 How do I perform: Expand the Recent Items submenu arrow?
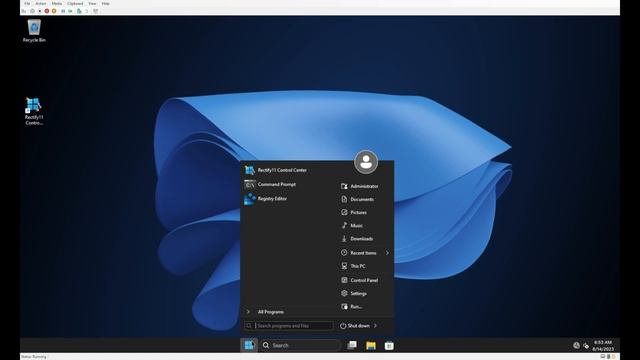click(x=387, y=253)
